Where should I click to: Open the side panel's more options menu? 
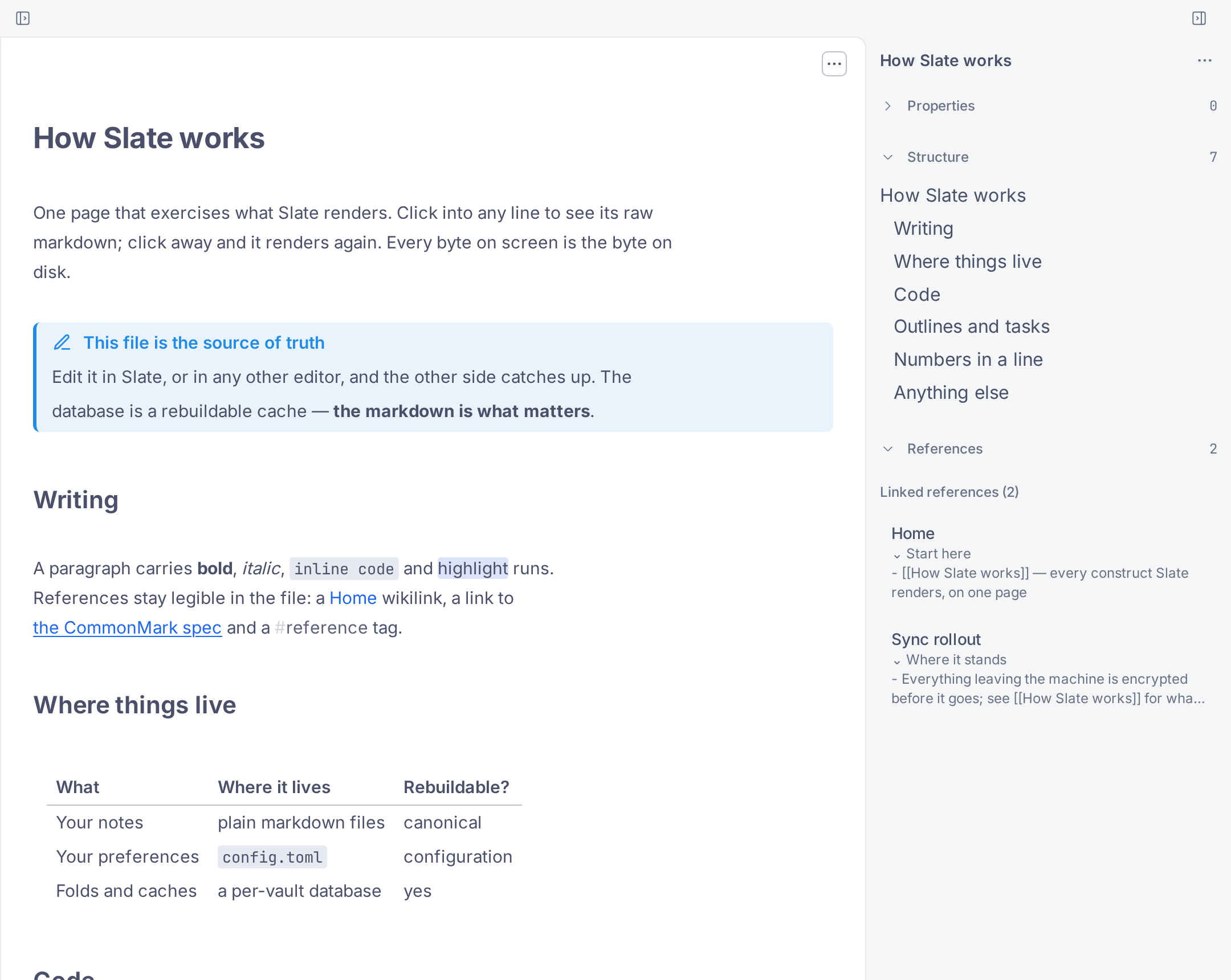[1205, 60]
